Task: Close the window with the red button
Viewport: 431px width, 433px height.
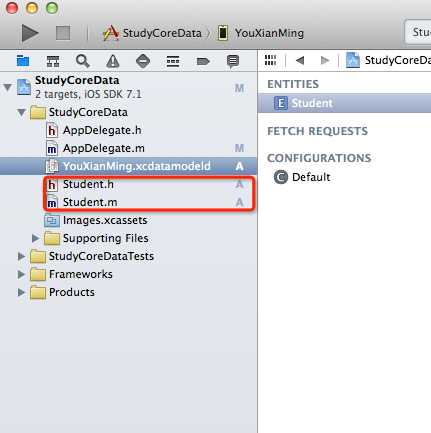Action: [12, 8]
